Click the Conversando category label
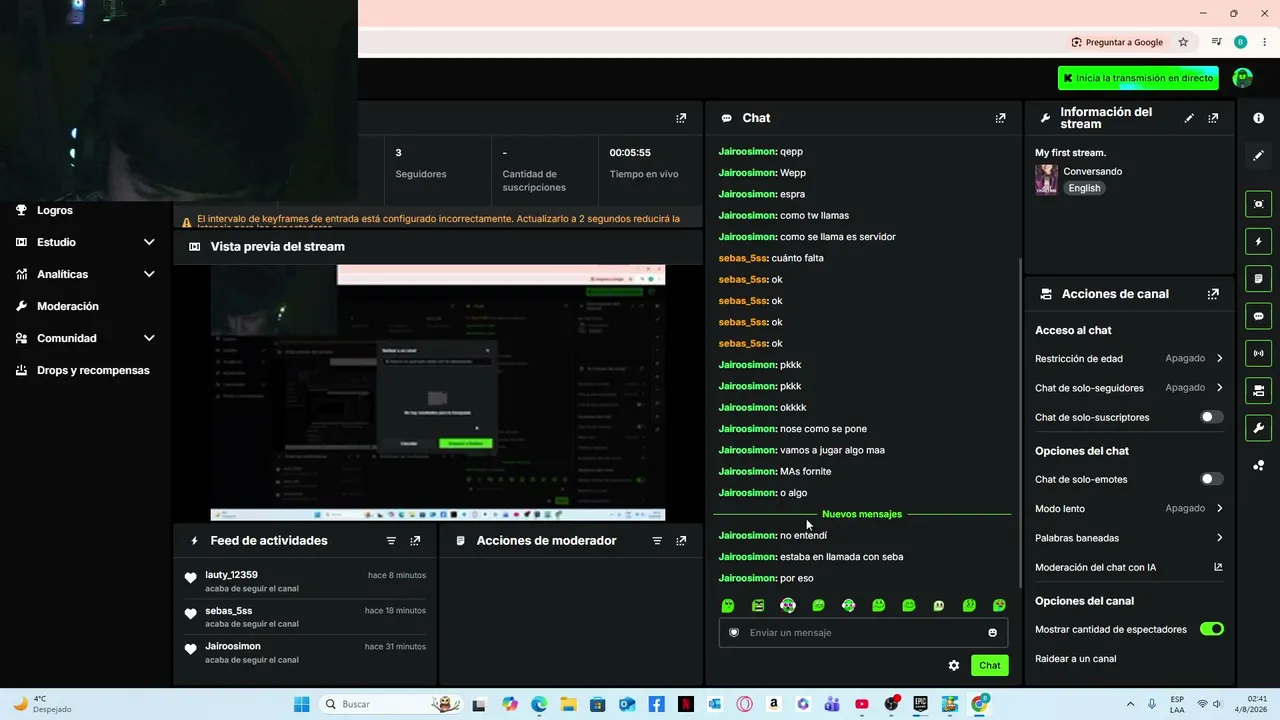Viewport: 1280px width, 720px height. click(x=1093, y=171)
